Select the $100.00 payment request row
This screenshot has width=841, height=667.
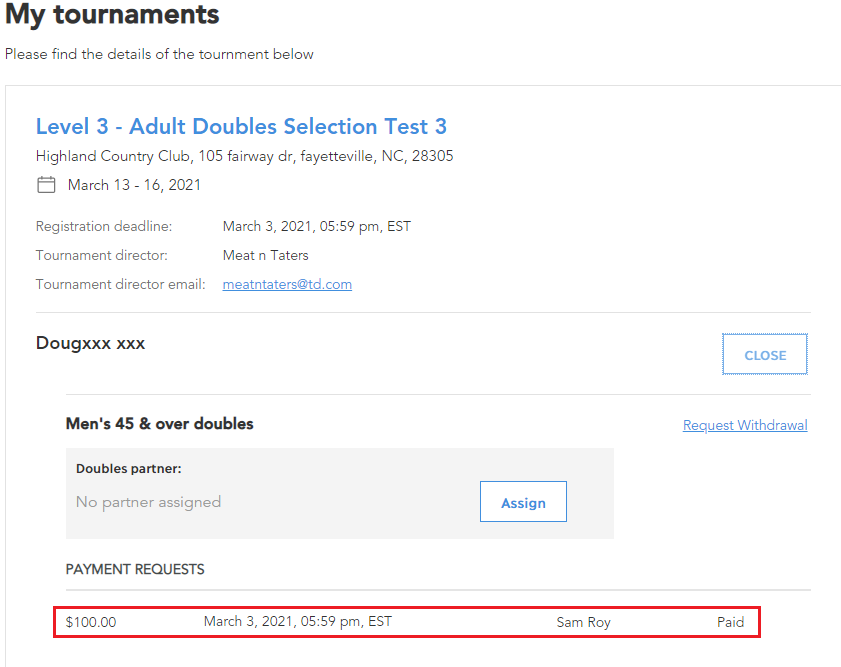[407, 622]
